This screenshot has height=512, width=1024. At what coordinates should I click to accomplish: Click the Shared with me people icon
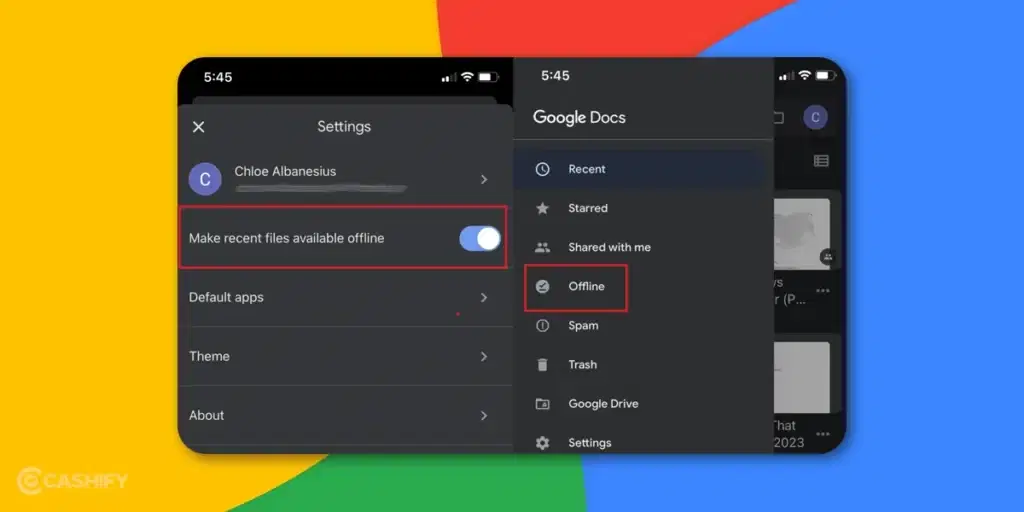(543, 248)
